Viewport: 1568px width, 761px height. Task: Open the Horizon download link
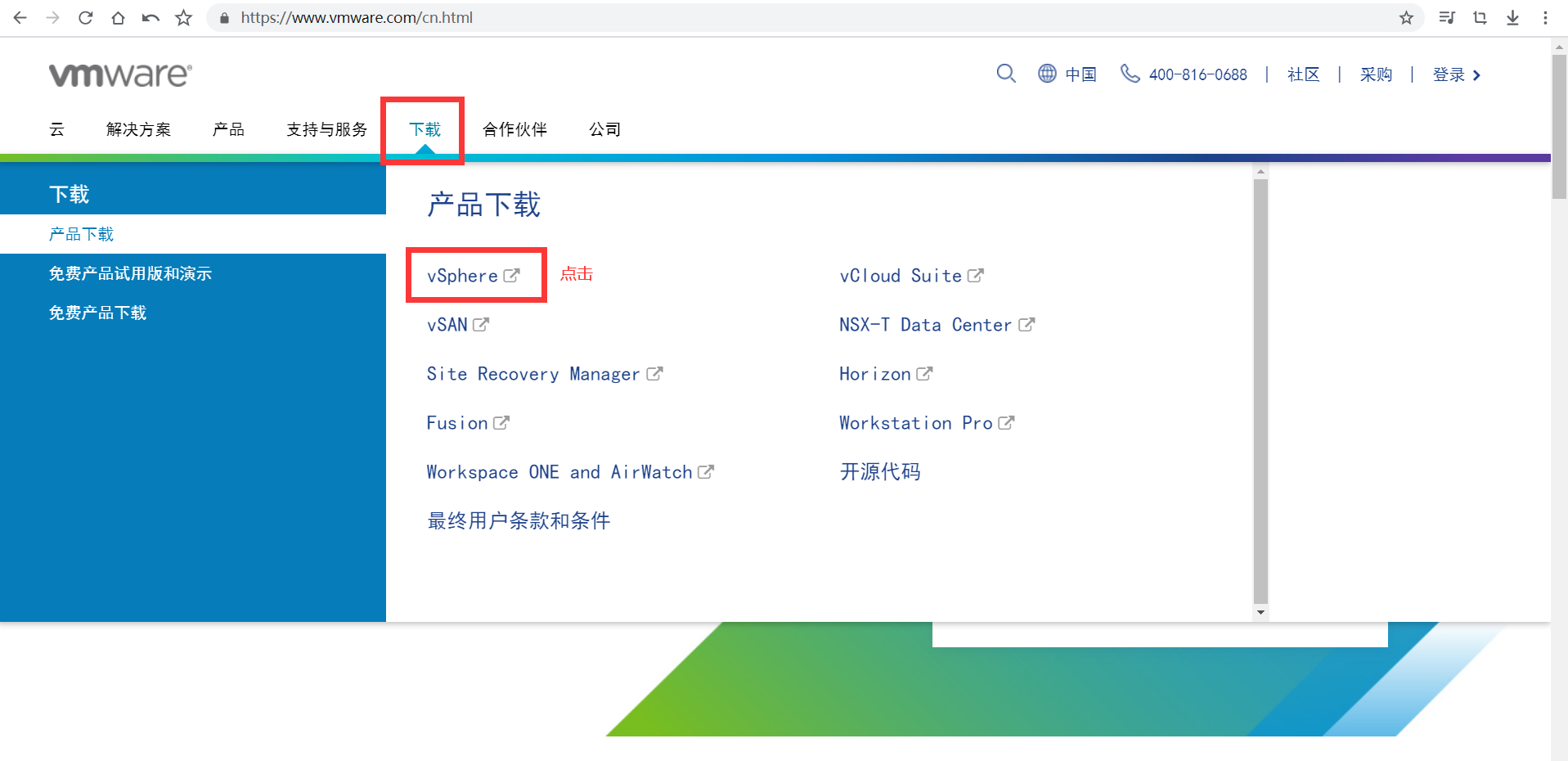875,374
